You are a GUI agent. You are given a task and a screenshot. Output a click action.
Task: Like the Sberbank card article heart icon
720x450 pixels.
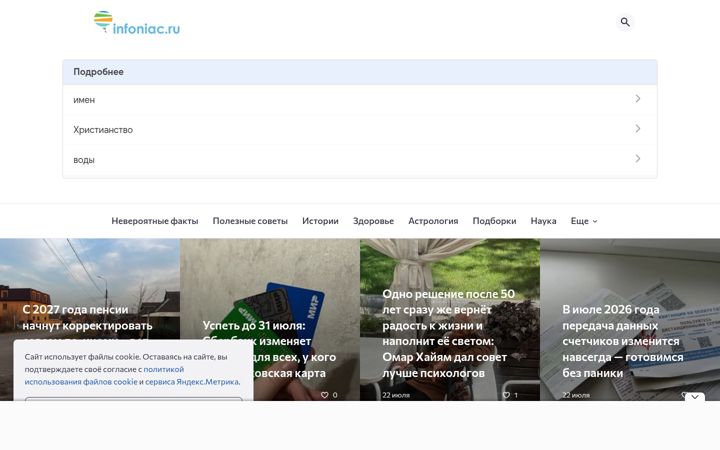click(325, 395)
